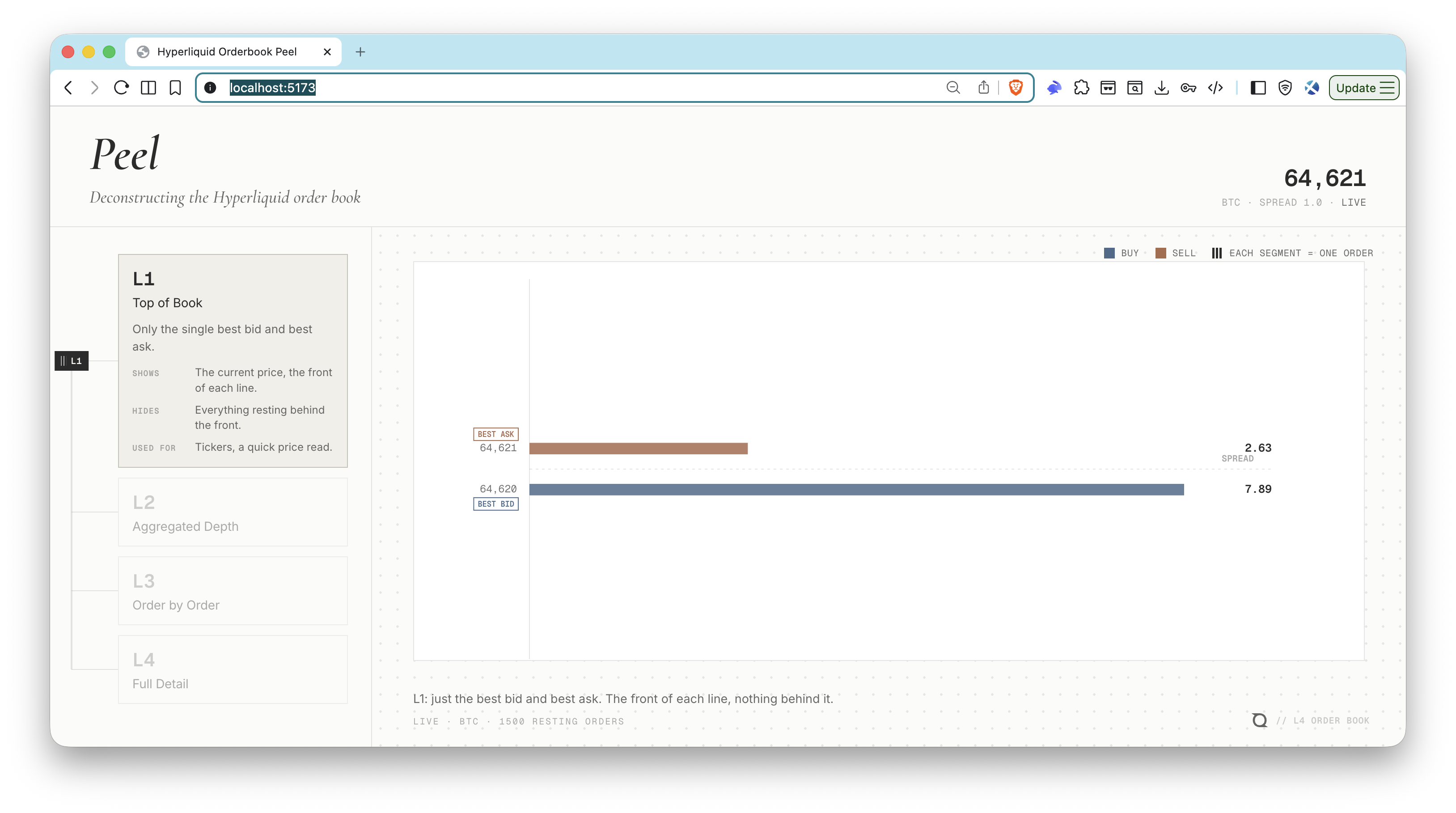
Task: Toggle the browser sidebar panel icon
Action: [1257, 88]
